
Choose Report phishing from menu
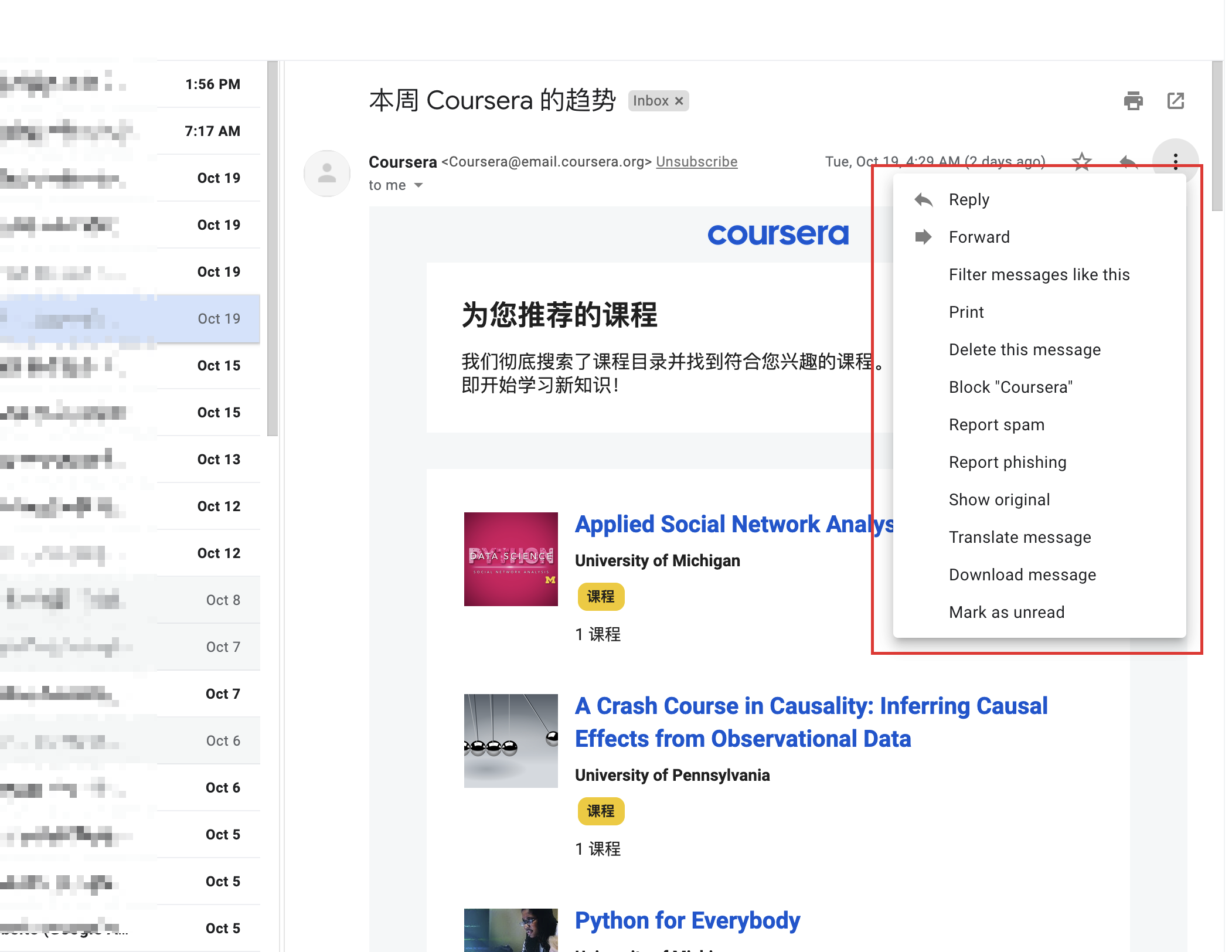point(1008,463)
